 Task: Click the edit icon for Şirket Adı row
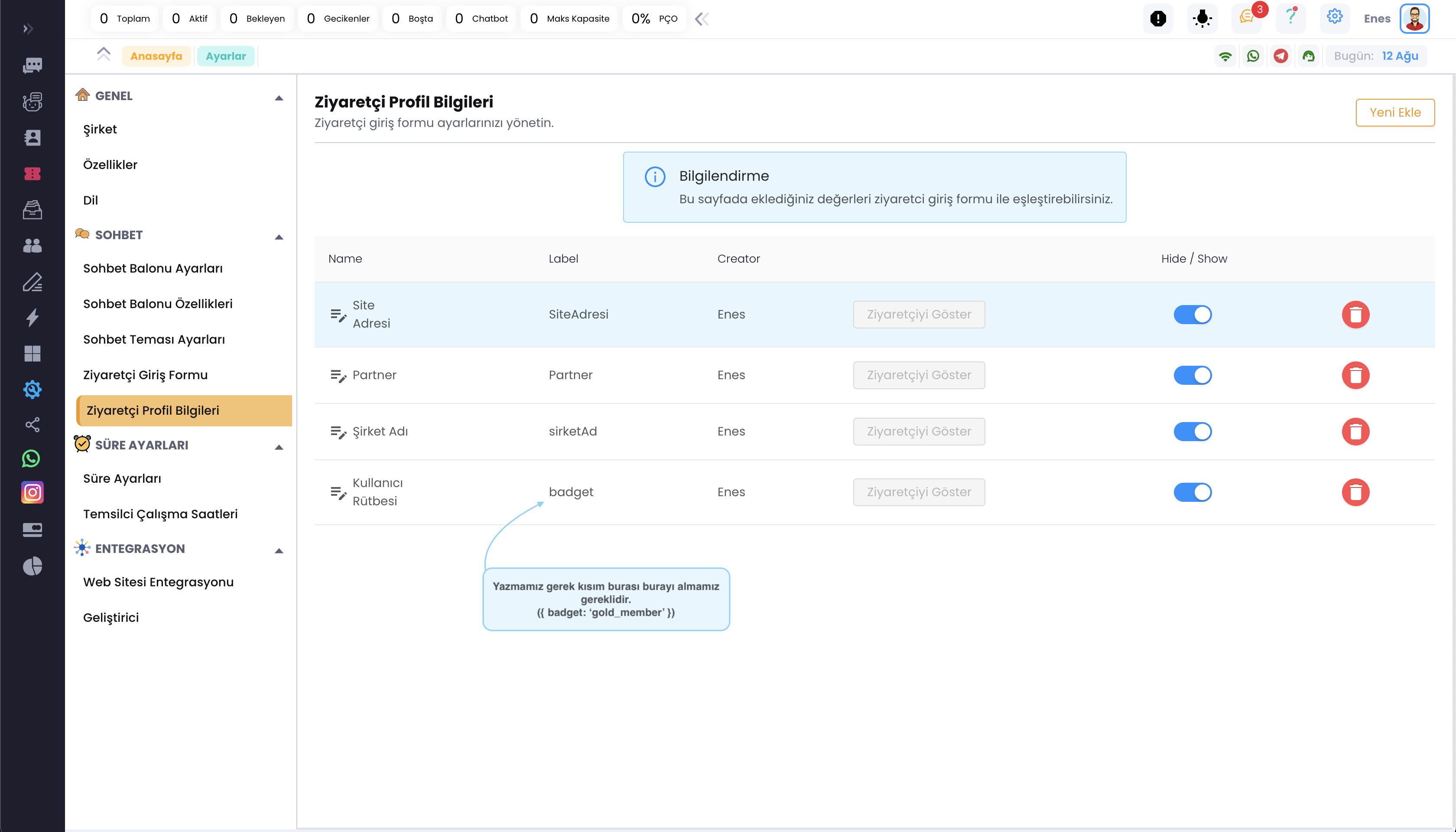(338, 432)
